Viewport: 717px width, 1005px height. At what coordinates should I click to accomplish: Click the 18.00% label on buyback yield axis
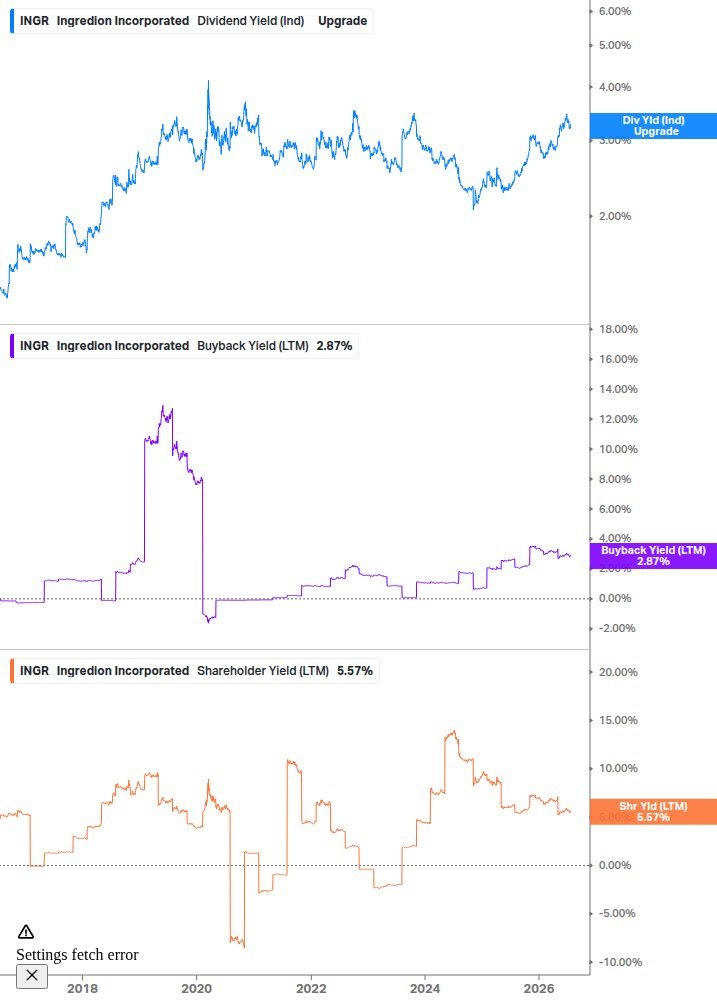click(618, 329)
